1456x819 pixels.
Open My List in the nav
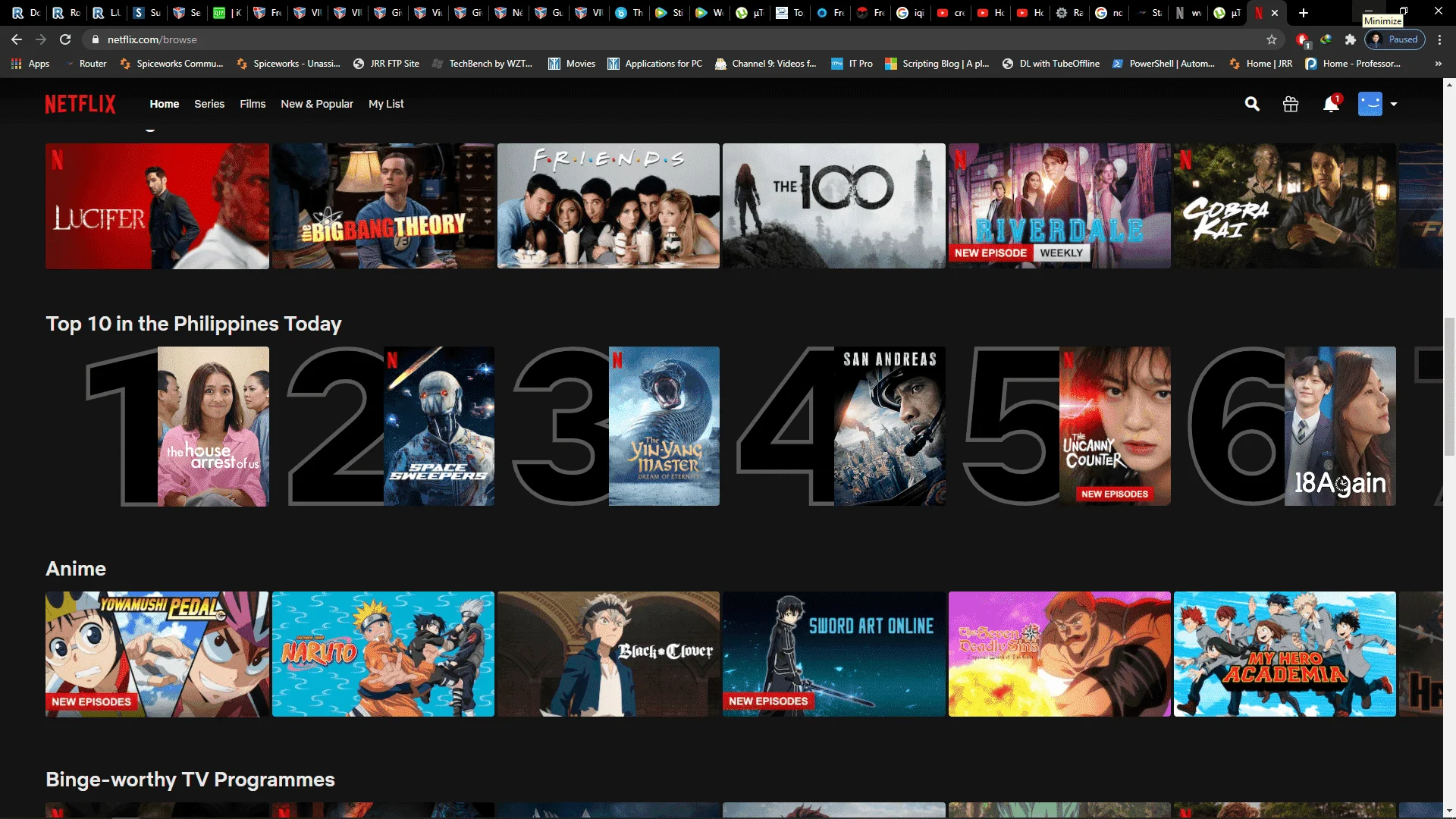[x=386, y=104]
